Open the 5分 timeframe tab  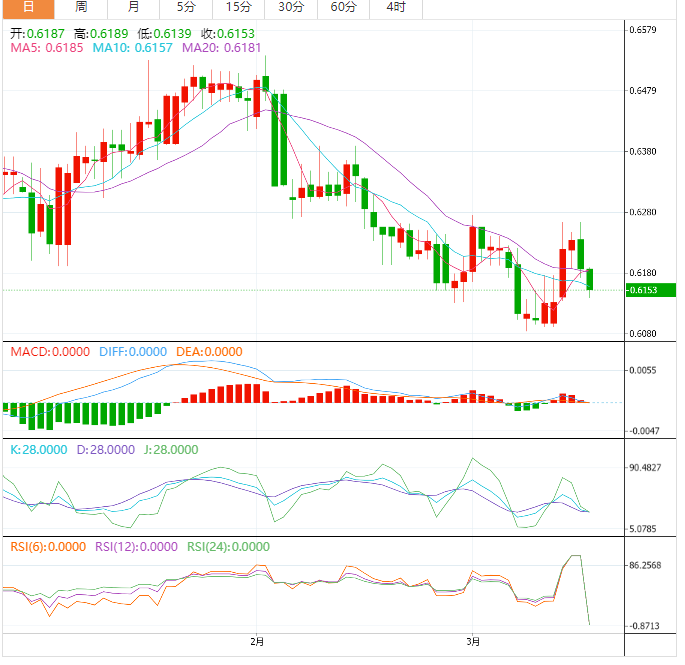point(186,8)
